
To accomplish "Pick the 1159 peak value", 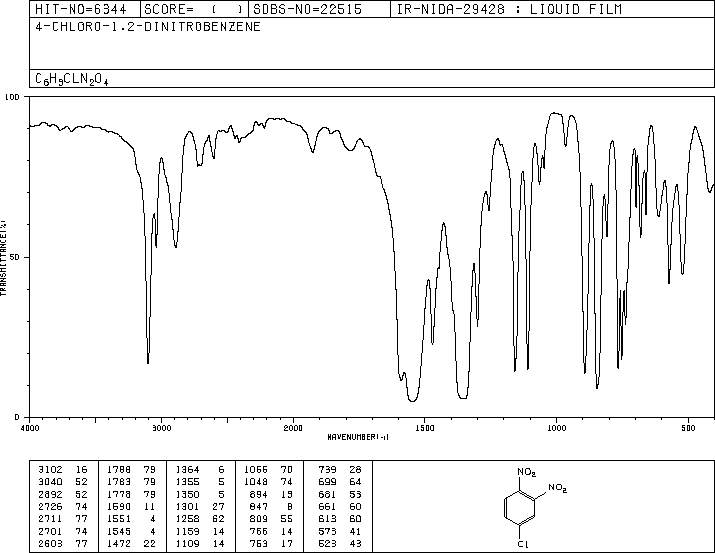I will [x=200, y=531].
